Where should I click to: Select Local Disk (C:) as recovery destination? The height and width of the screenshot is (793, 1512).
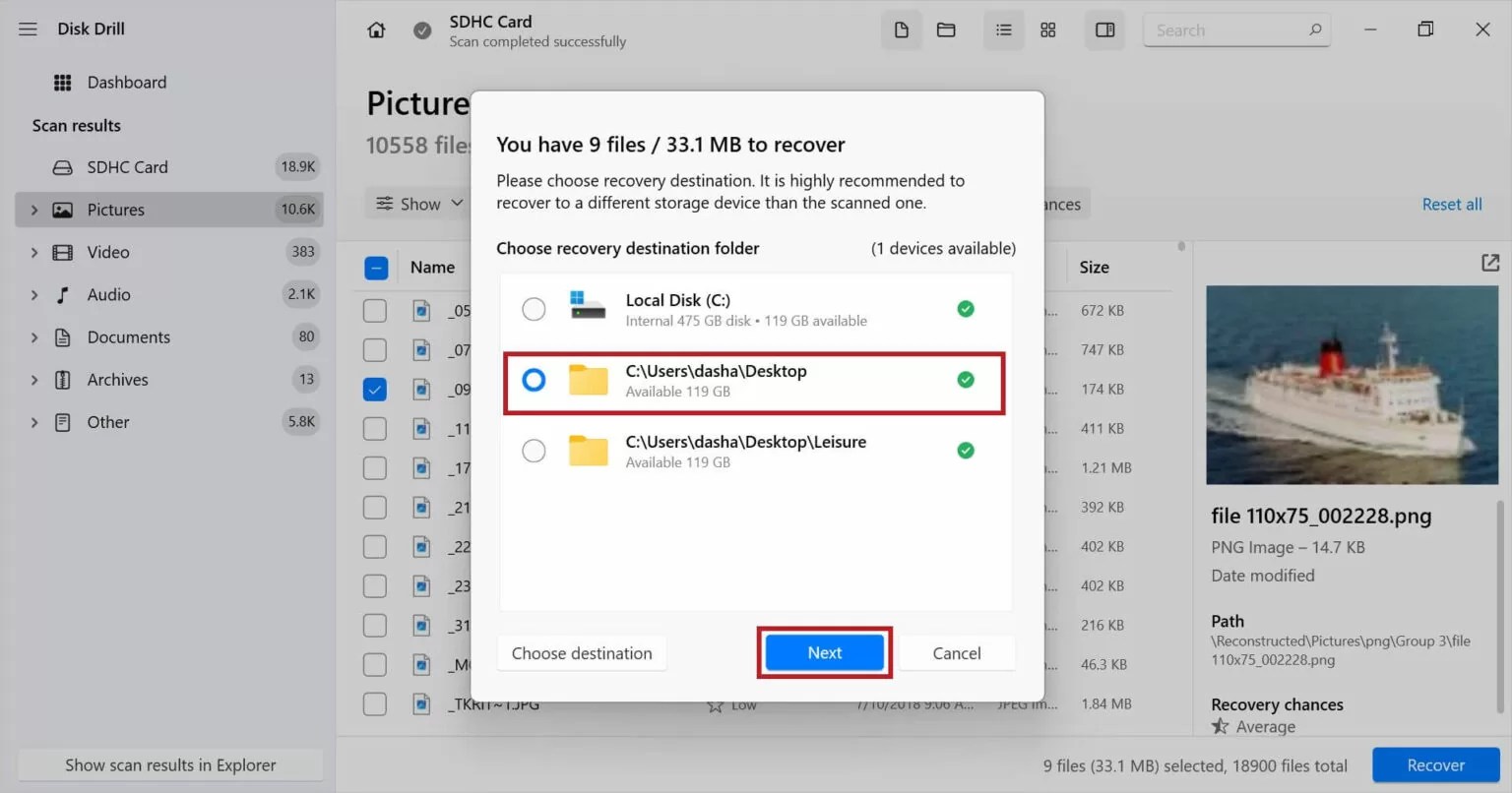[534, 308]
